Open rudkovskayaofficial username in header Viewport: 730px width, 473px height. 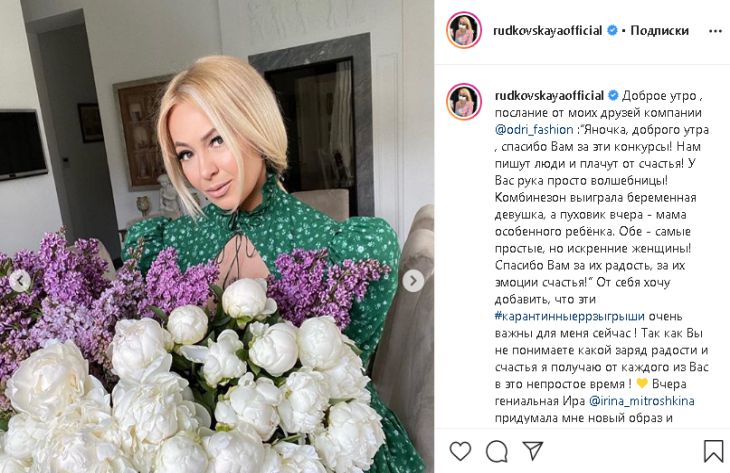(x=548, y=31)
